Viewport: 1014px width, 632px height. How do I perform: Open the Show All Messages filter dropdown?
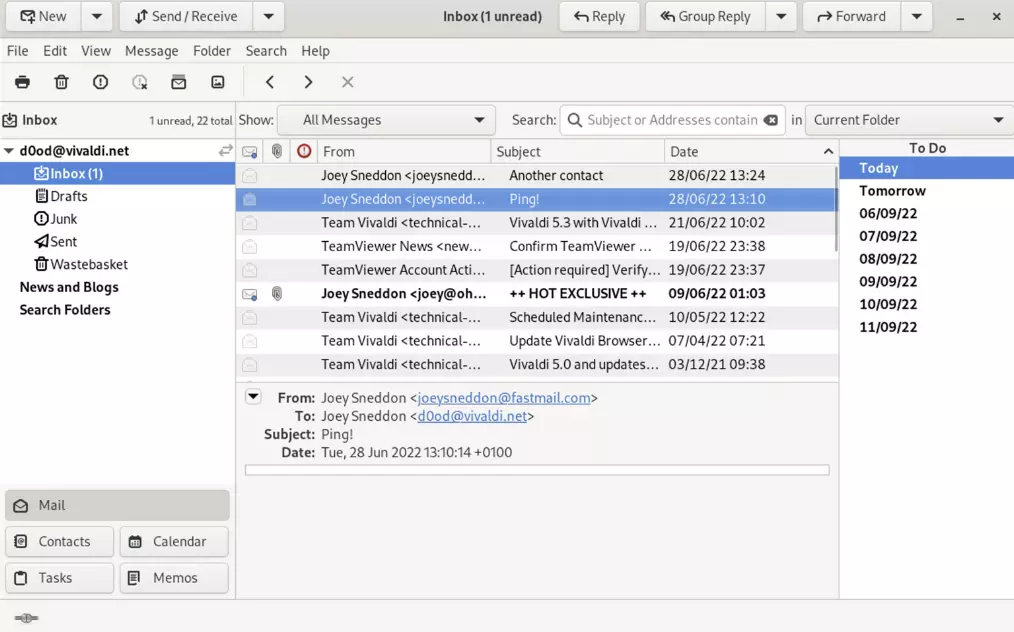[x=386, y=120]
